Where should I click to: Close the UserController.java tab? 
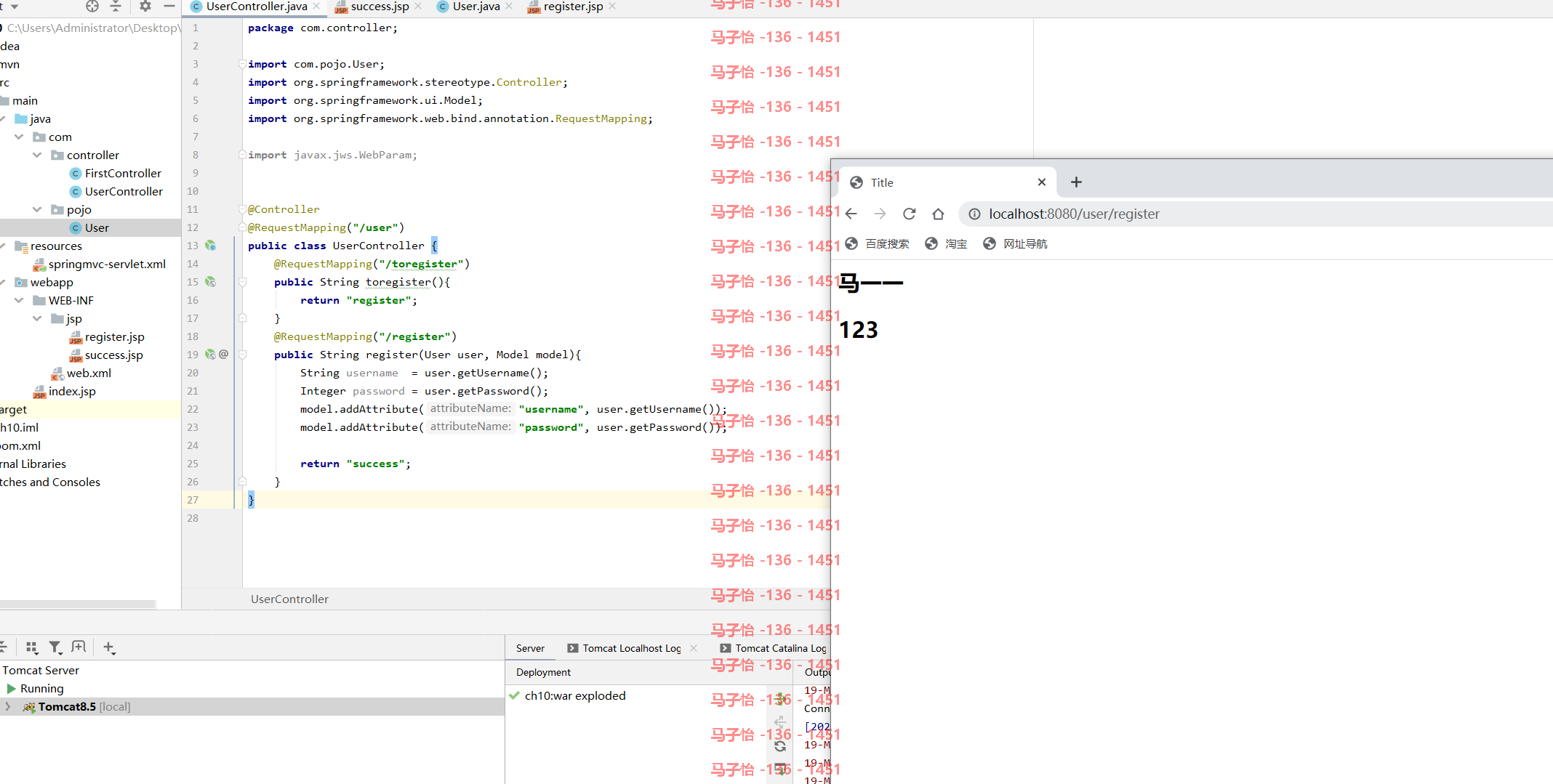316,7
